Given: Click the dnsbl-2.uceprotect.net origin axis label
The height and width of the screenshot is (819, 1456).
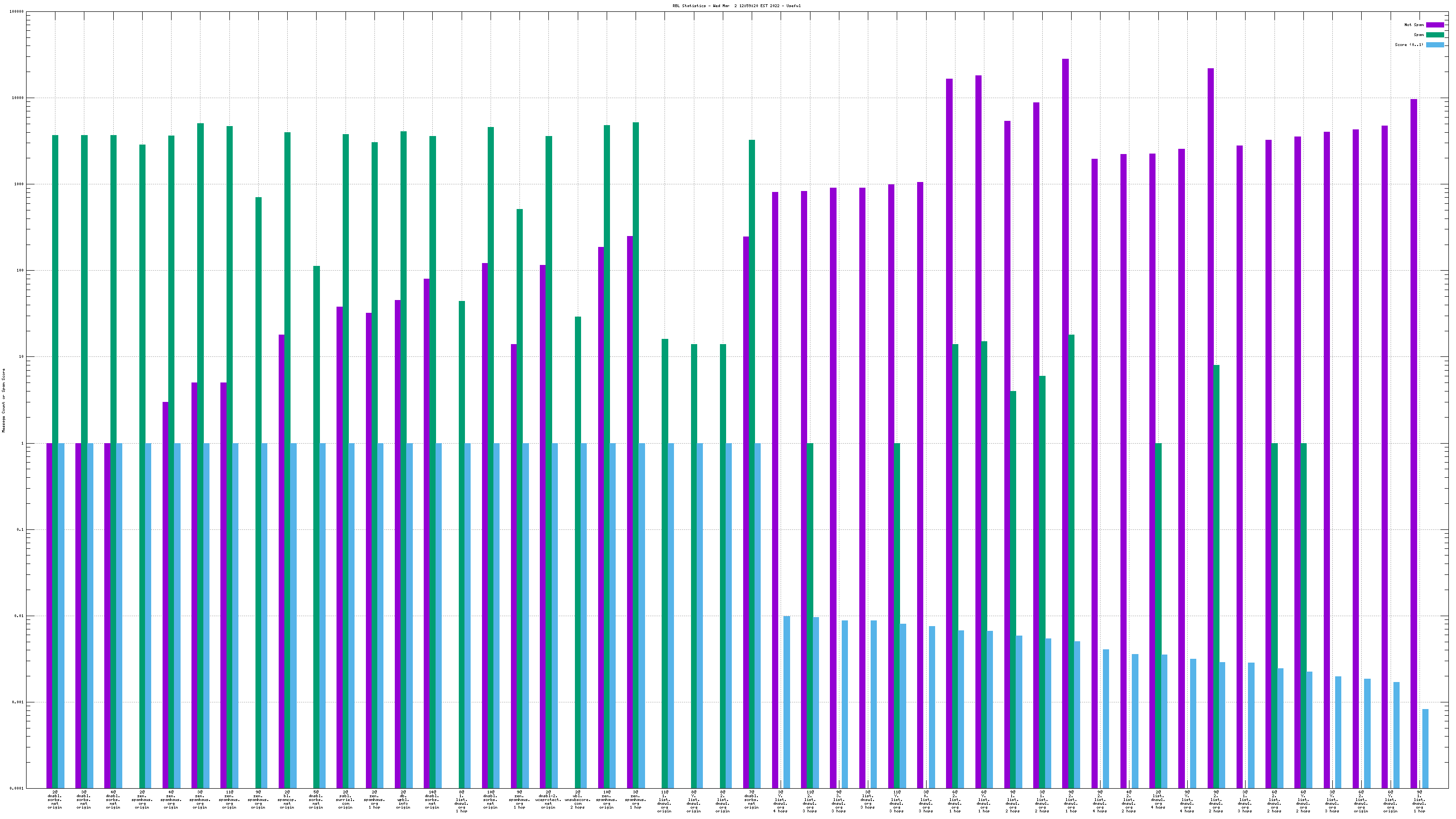Looking at the screenshot, I should pyautogui.click(x=548, y=800).
